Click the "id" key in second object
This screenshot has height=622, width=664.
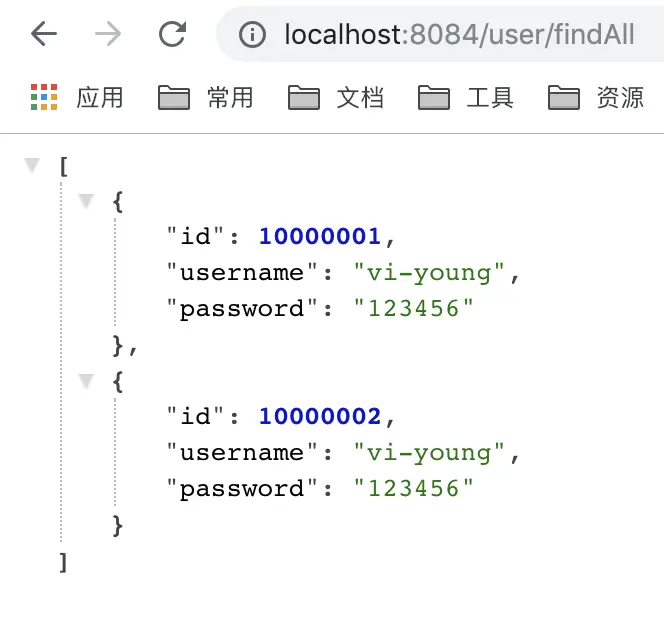coord(195,417)
